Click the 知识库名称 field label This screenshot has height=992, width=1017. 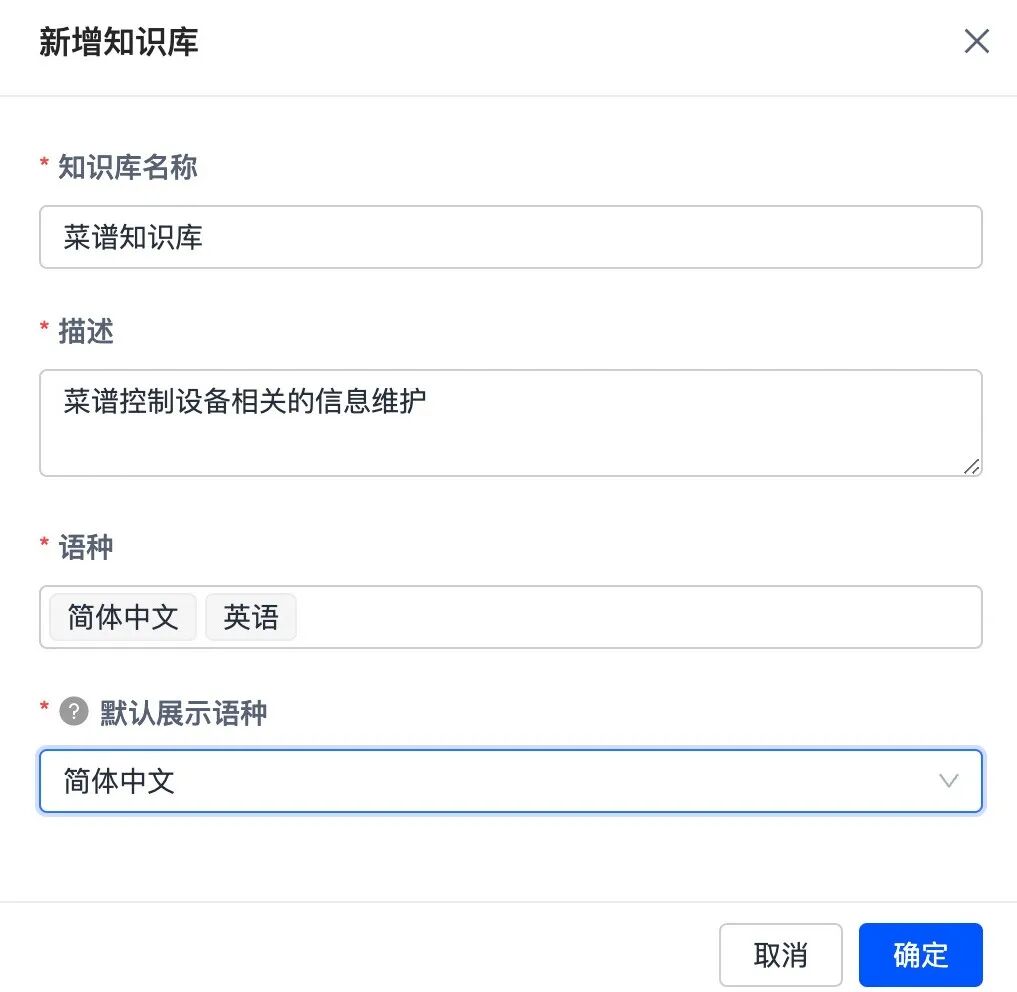click(128, 167)
